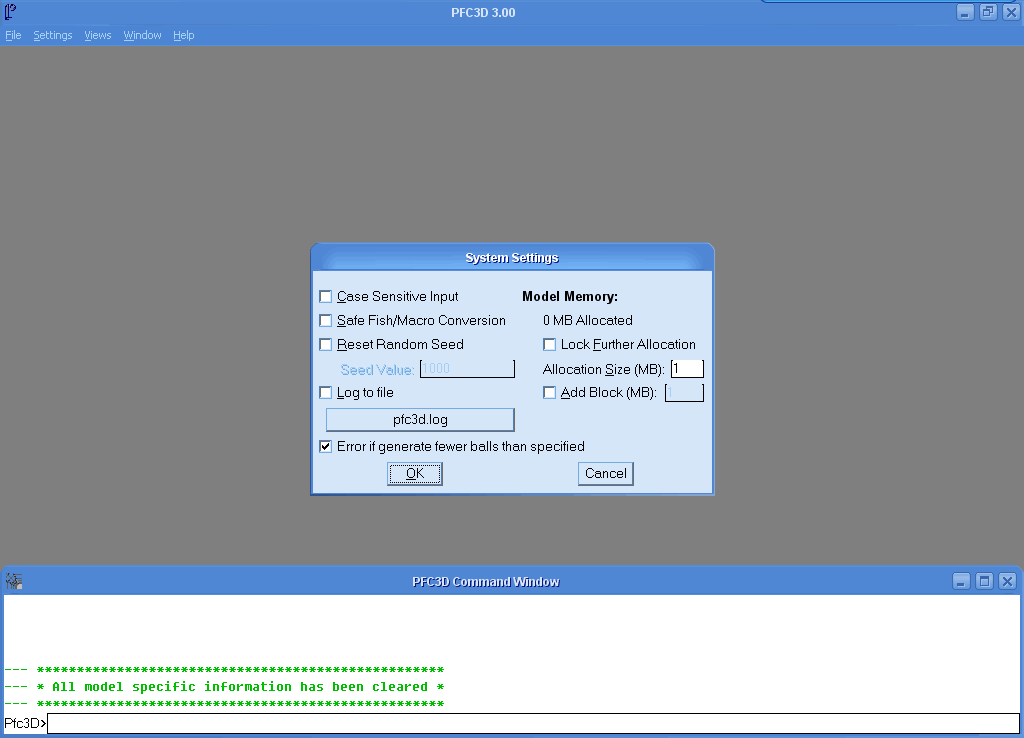Screen dimensions: 1024x738
Task: Click 'All model specific information has been cleared' line
Action: 240,687
